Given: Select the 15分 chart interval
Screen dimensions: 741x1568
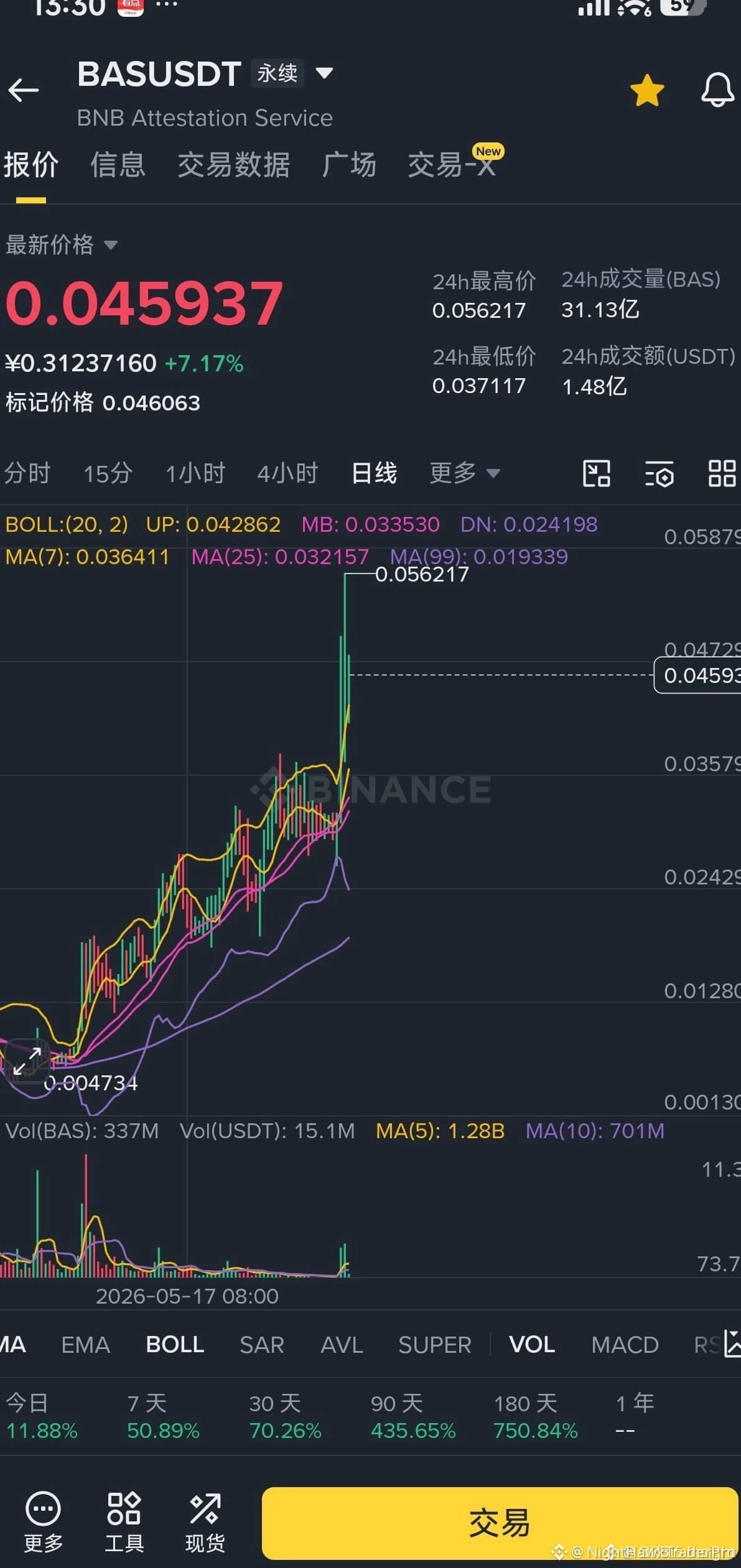Looking at the screenshot, I should pos(108,473).
